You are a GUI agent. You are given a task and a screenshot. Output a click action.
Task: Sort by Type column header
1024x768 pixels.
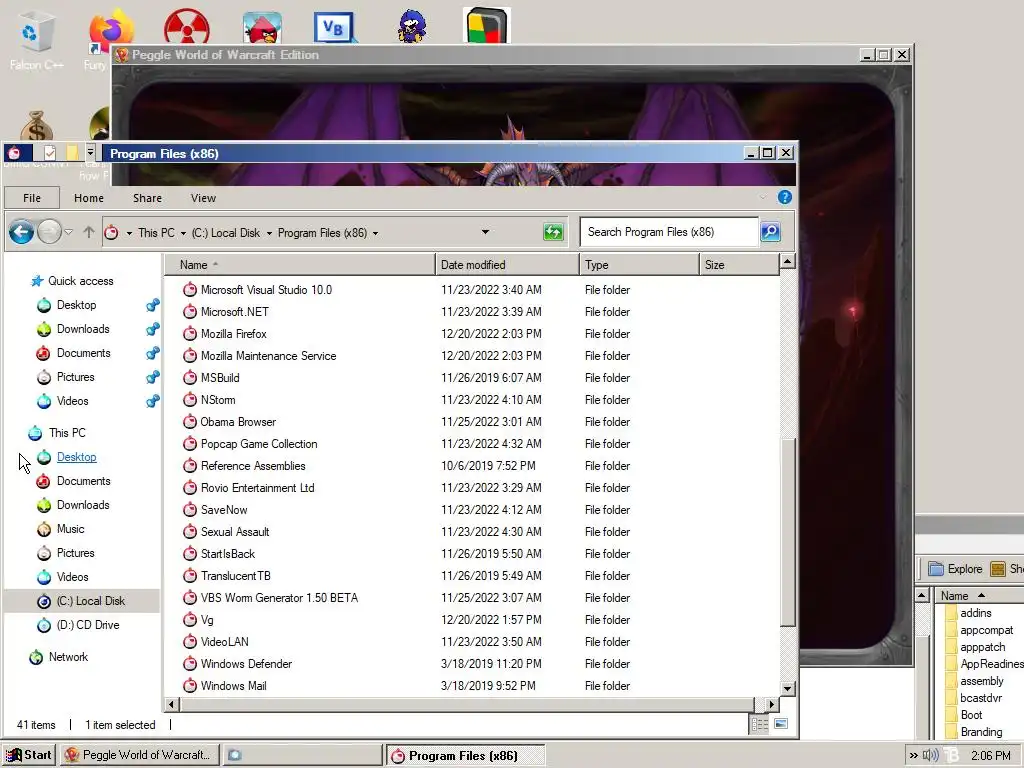(639, 264)
